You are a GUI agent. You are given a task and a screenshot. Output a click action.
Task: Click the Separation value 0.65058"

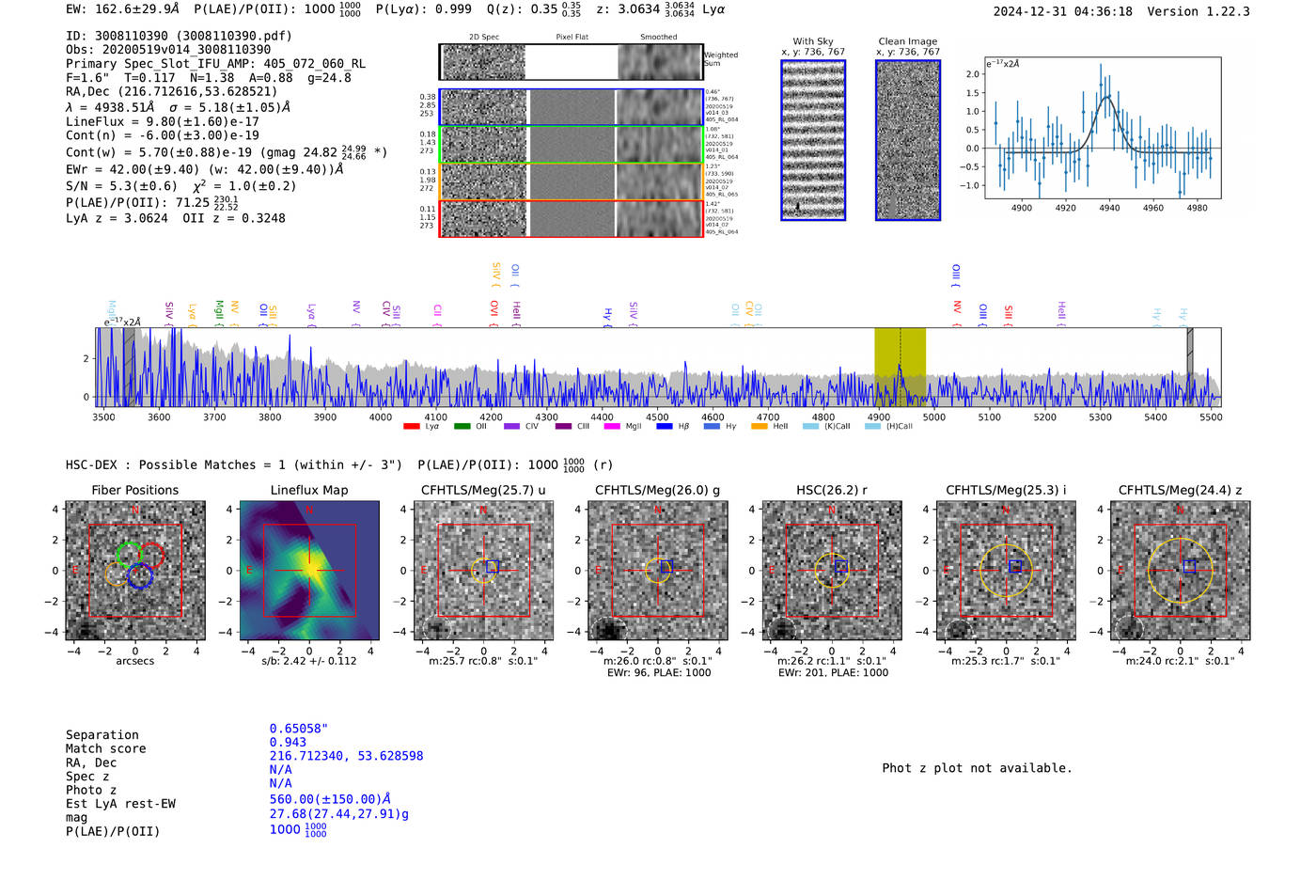pos(299,729)
